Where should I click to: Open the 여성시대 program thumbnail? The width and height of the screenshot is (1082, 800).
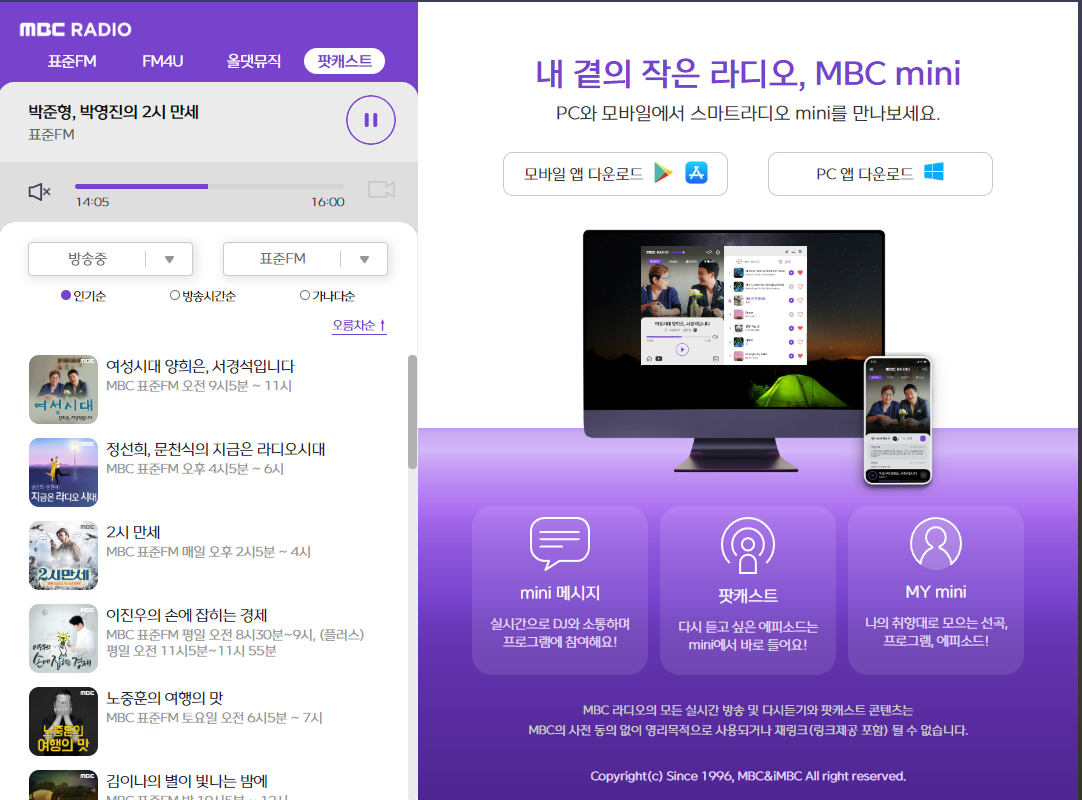63,389
